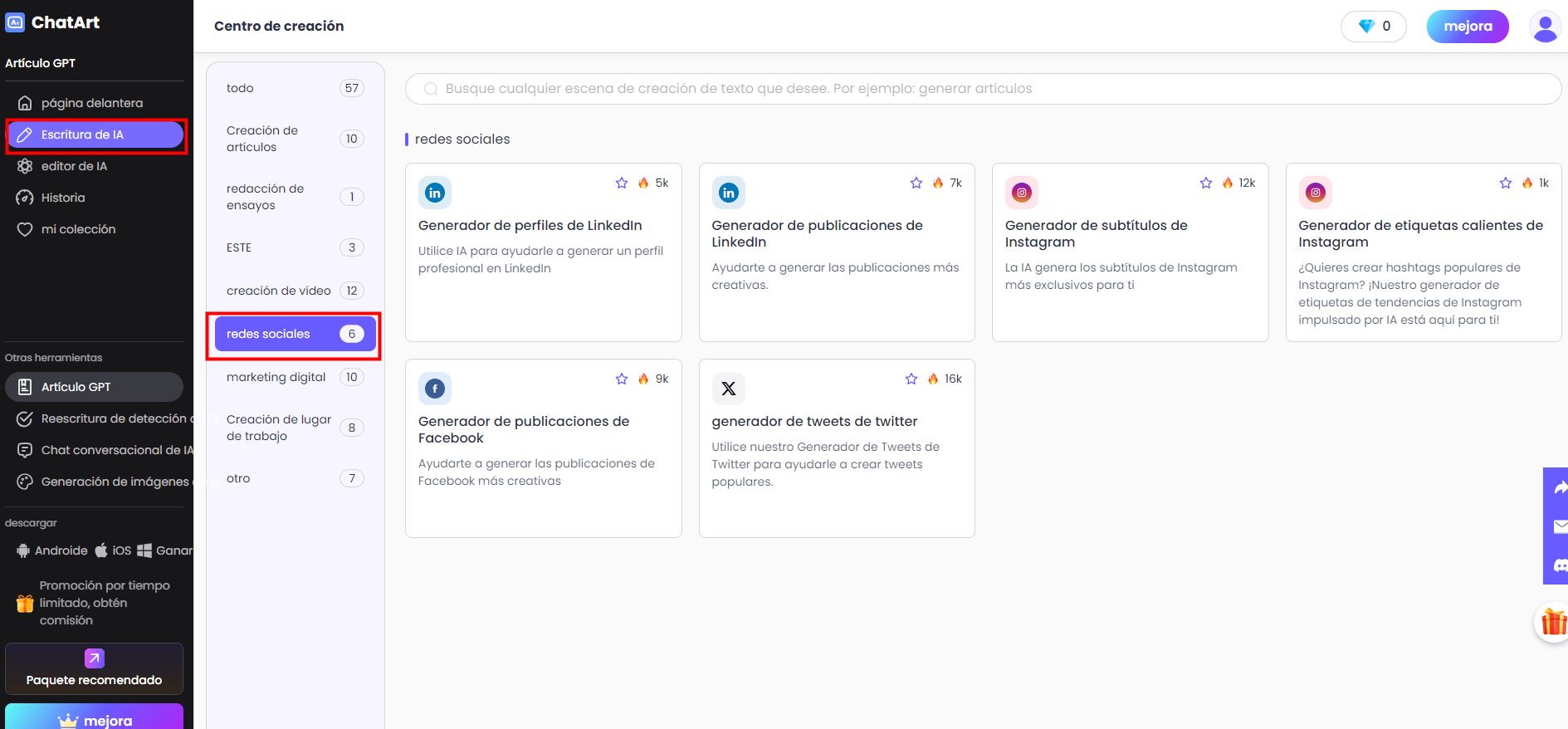Click the Artículo GPT tool item

95,387
